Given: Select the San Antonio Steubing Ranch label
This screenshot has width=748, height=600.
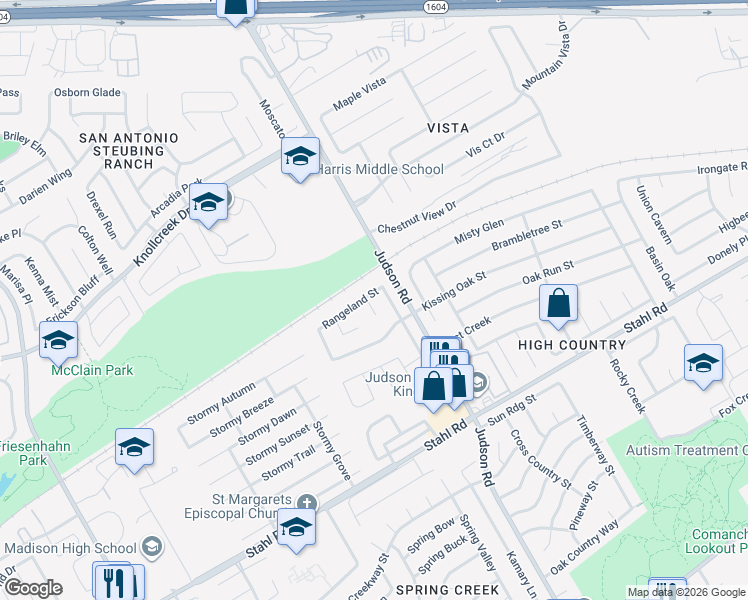Looking at the screenshot, I should [x=128, y=151].
